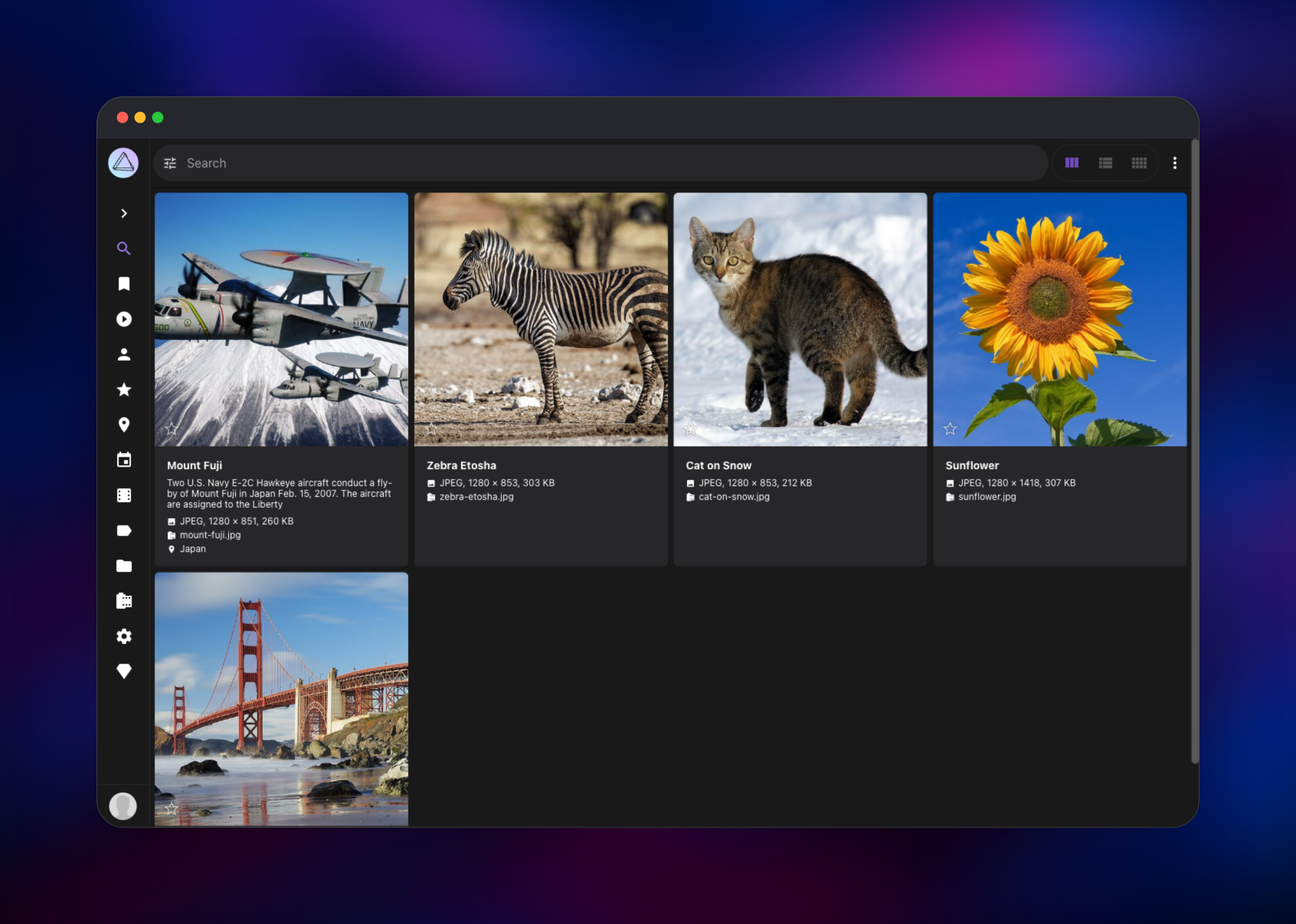The height and width of the screenshot is (924, 1296).
Task: Switch to mosaic grid view
Action: (1139, 163)
